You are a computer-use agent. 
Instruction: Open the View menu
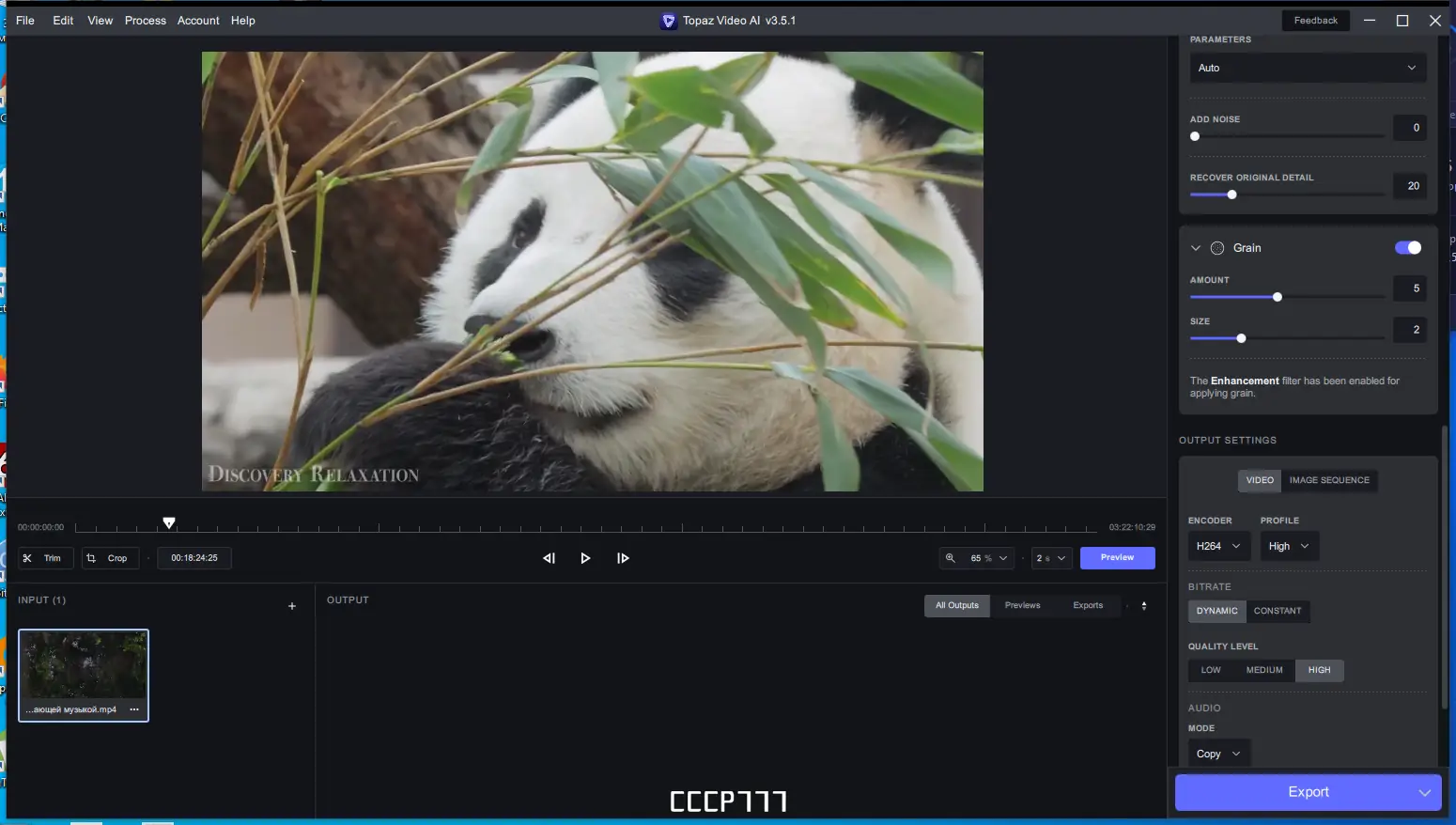[x=100, y=21]
